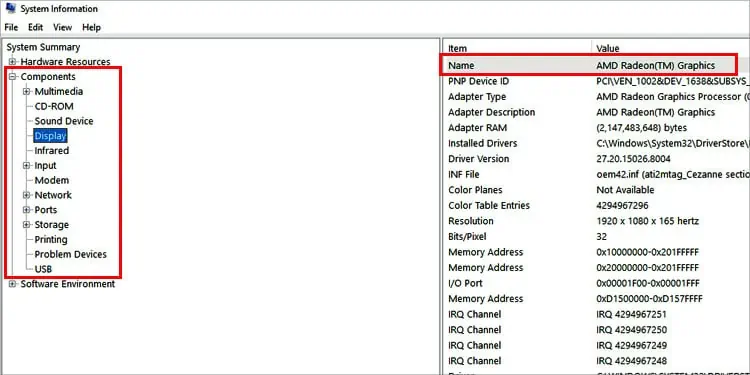Select the Network category label
Viewport: 750px width, 375px height.
coord(53,195)
